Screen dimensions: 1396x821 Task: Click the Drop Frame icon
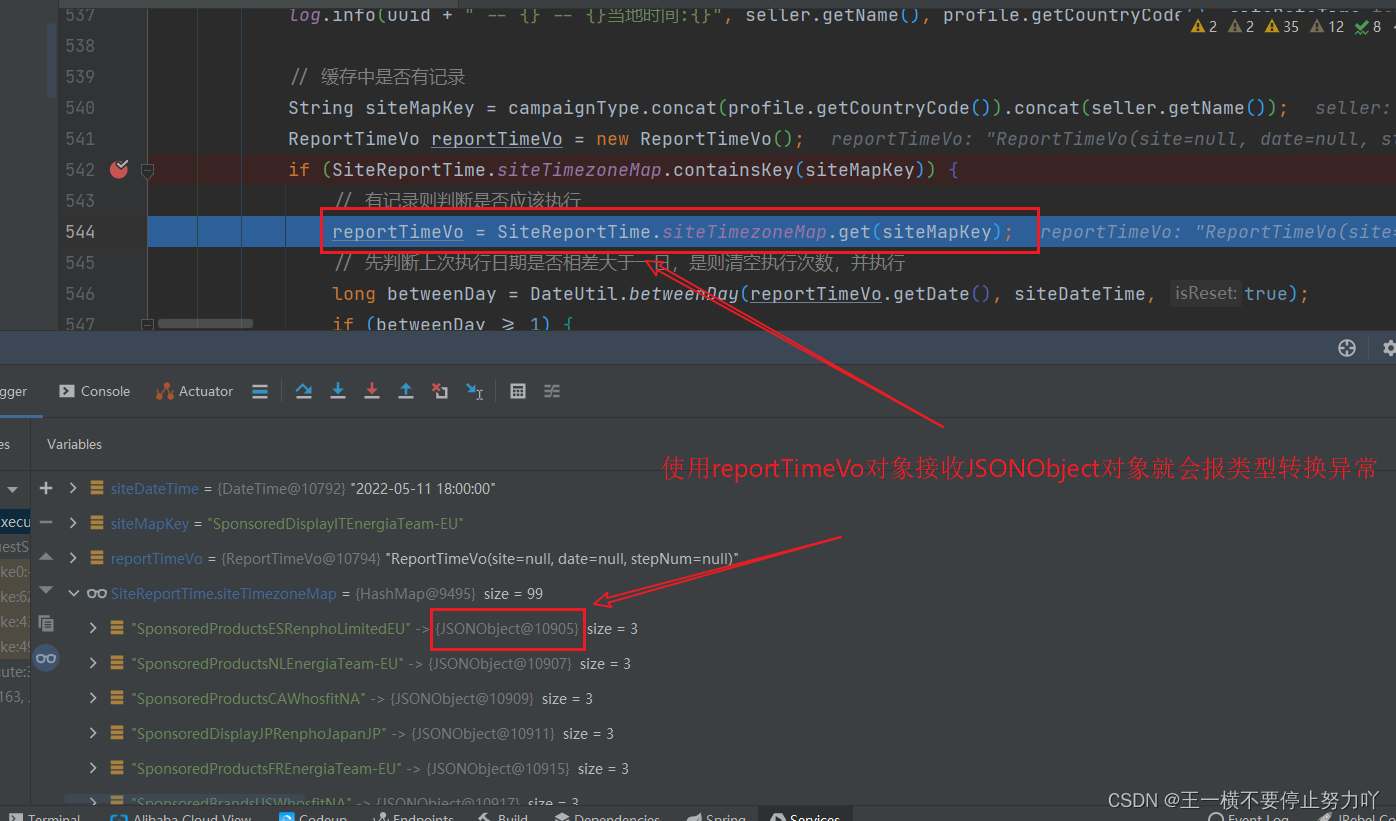point(440,391)
